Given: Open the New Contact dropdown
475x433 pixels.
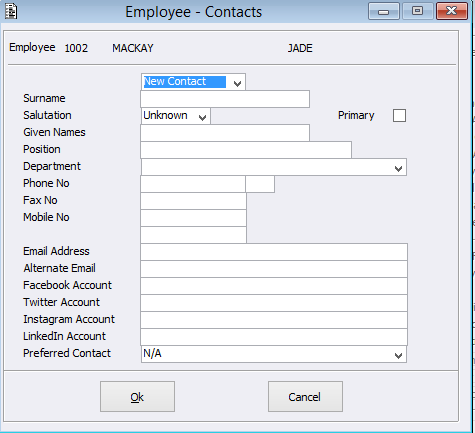Looking at the screenshot, I should pyautogui.click(x=193, y=82).
